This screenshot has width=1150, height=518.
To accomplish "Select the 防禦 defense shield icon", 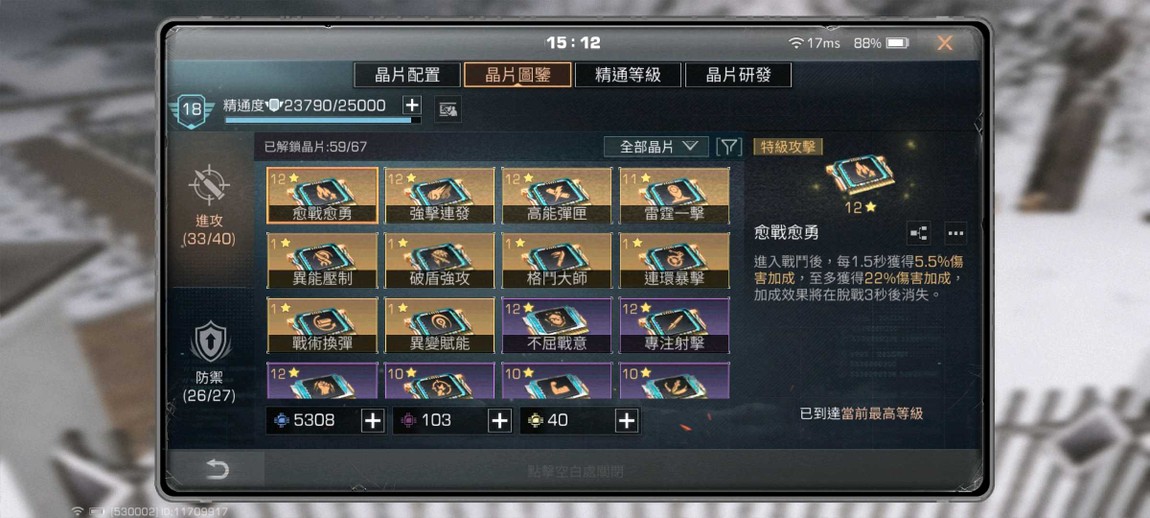I will (x=210, y=342).
